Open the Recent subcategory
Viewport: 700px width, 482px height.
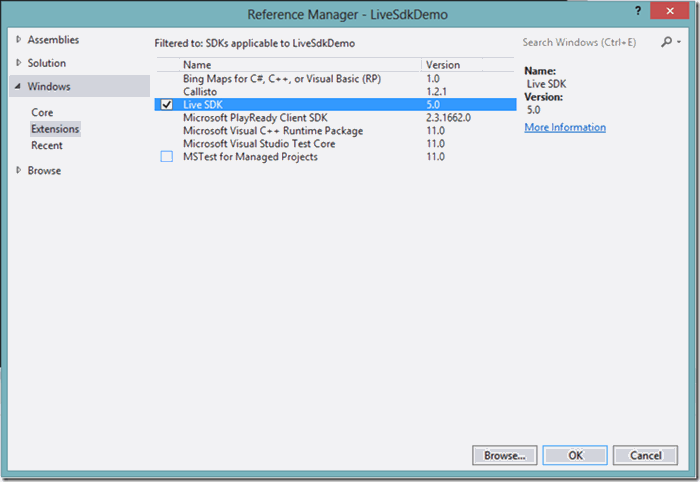(x=47, y=145)
